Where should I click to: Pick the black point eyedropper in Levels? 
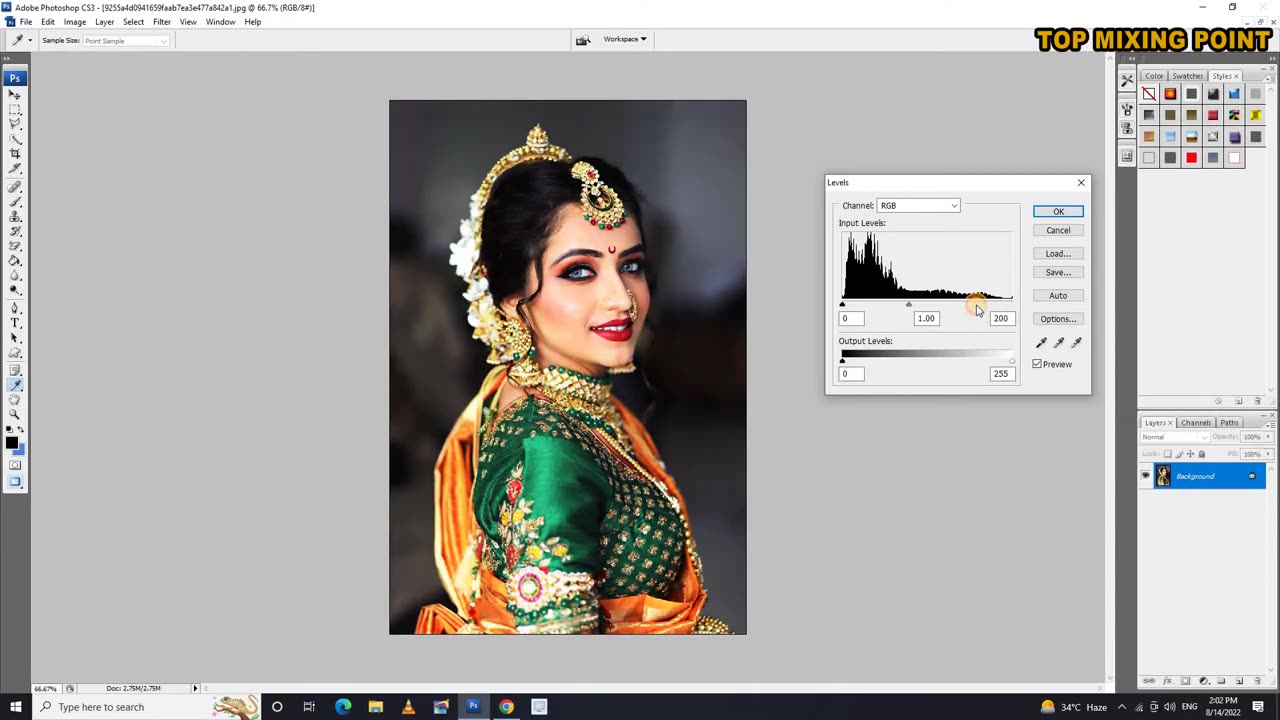(1041, 342)
